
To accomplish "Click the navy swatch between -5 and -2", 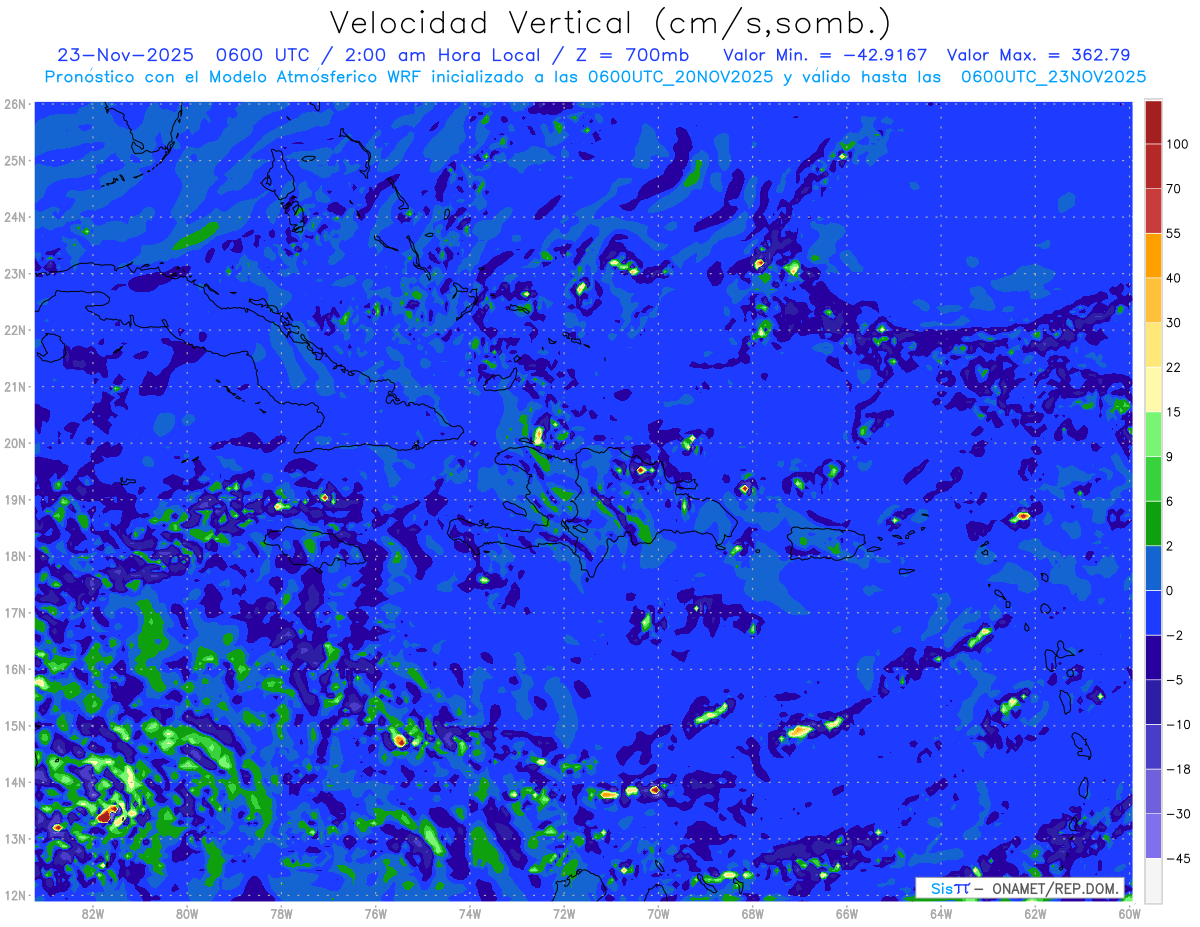I will point(1153,657).
